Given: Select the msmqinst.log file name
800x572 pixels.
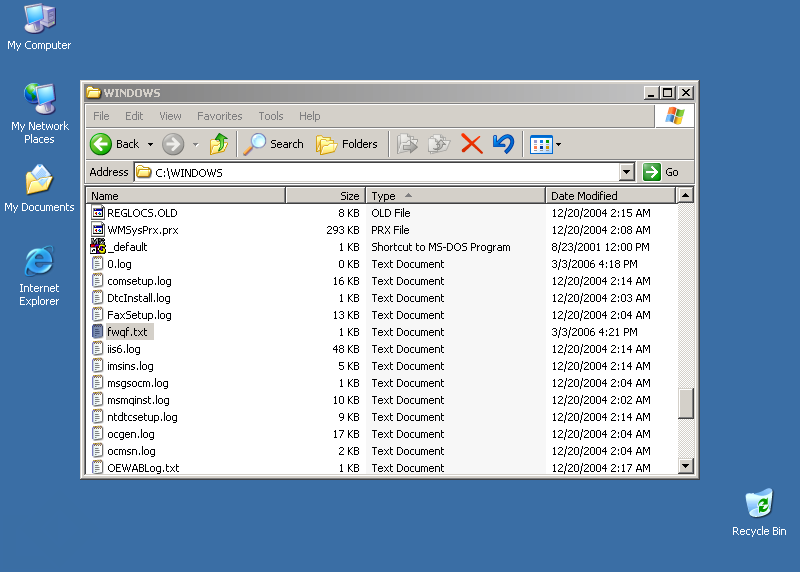Looking at the screenshot, I should point(138,400).
